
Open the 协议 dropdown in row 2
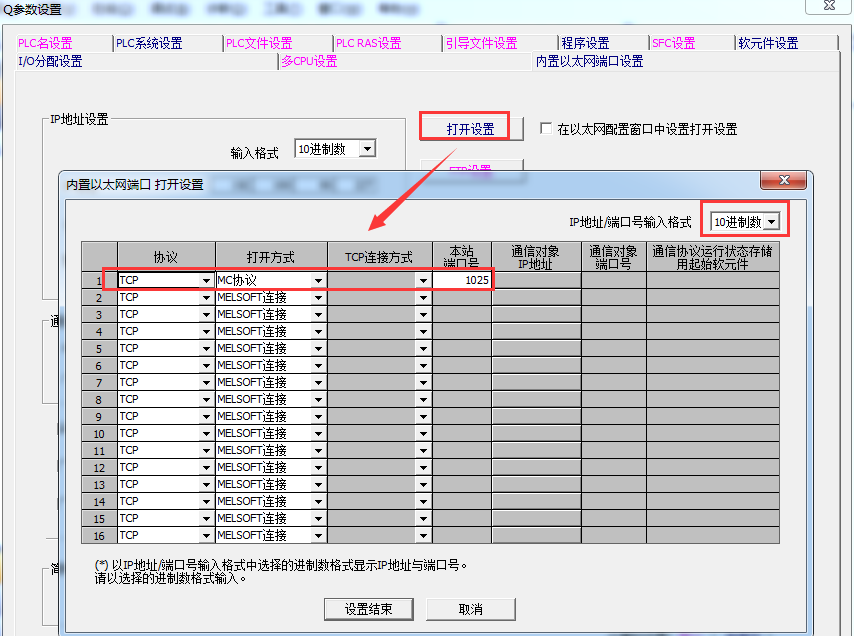click(206, 298)
